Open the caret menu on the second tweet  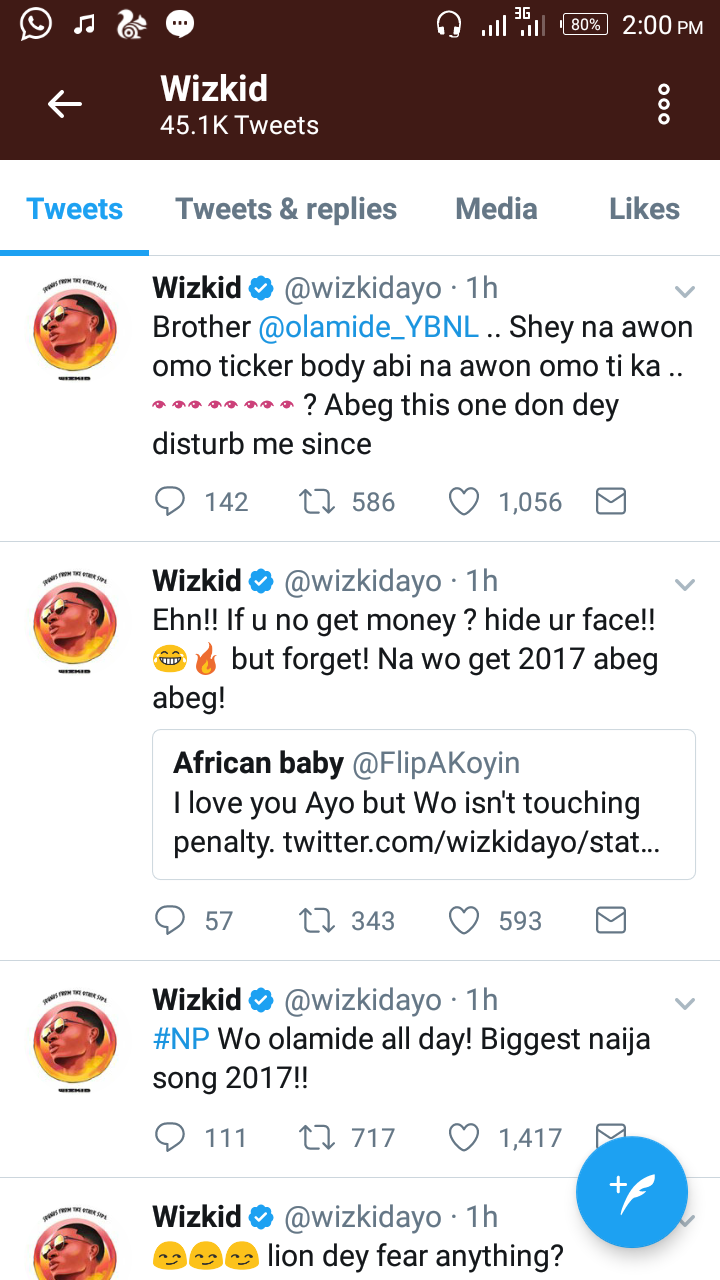point(685,584)
